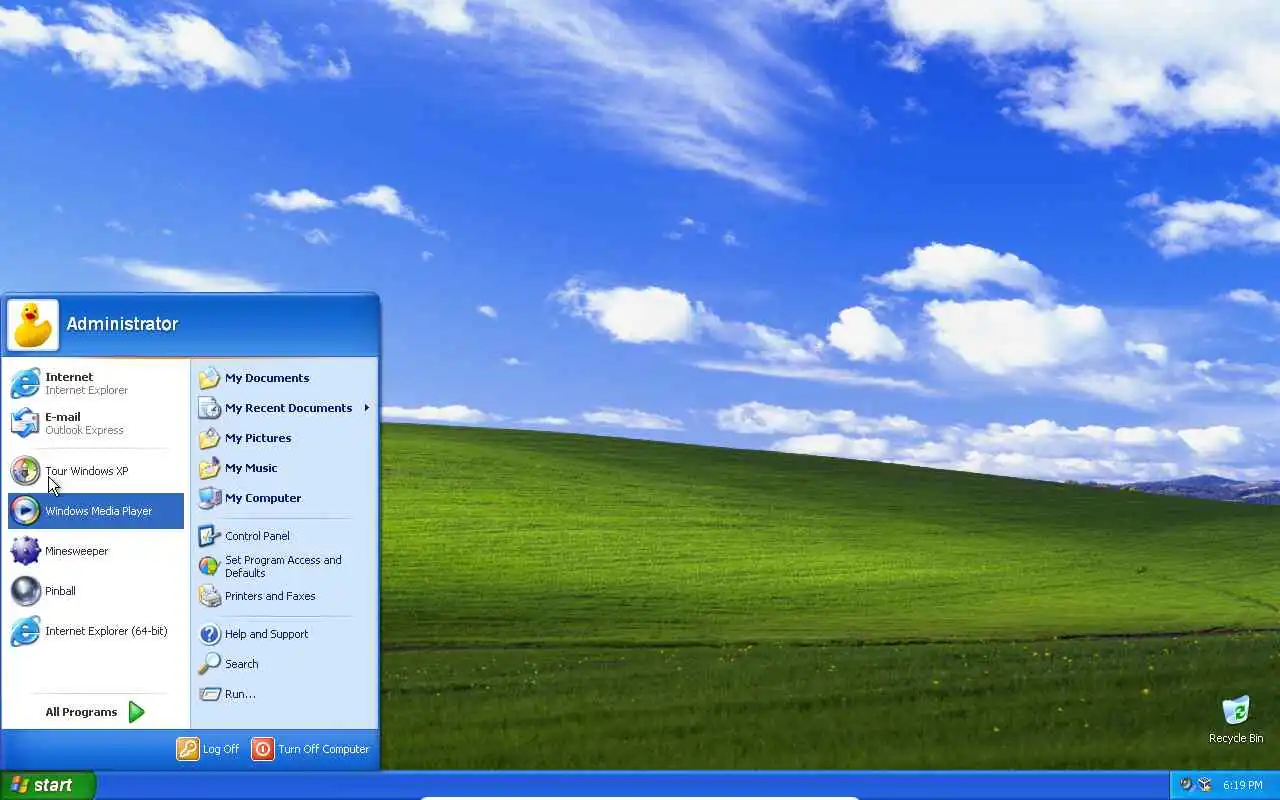Open the My Documents folder
Screen dimensions: 1280x800
(x=285, y=378)
